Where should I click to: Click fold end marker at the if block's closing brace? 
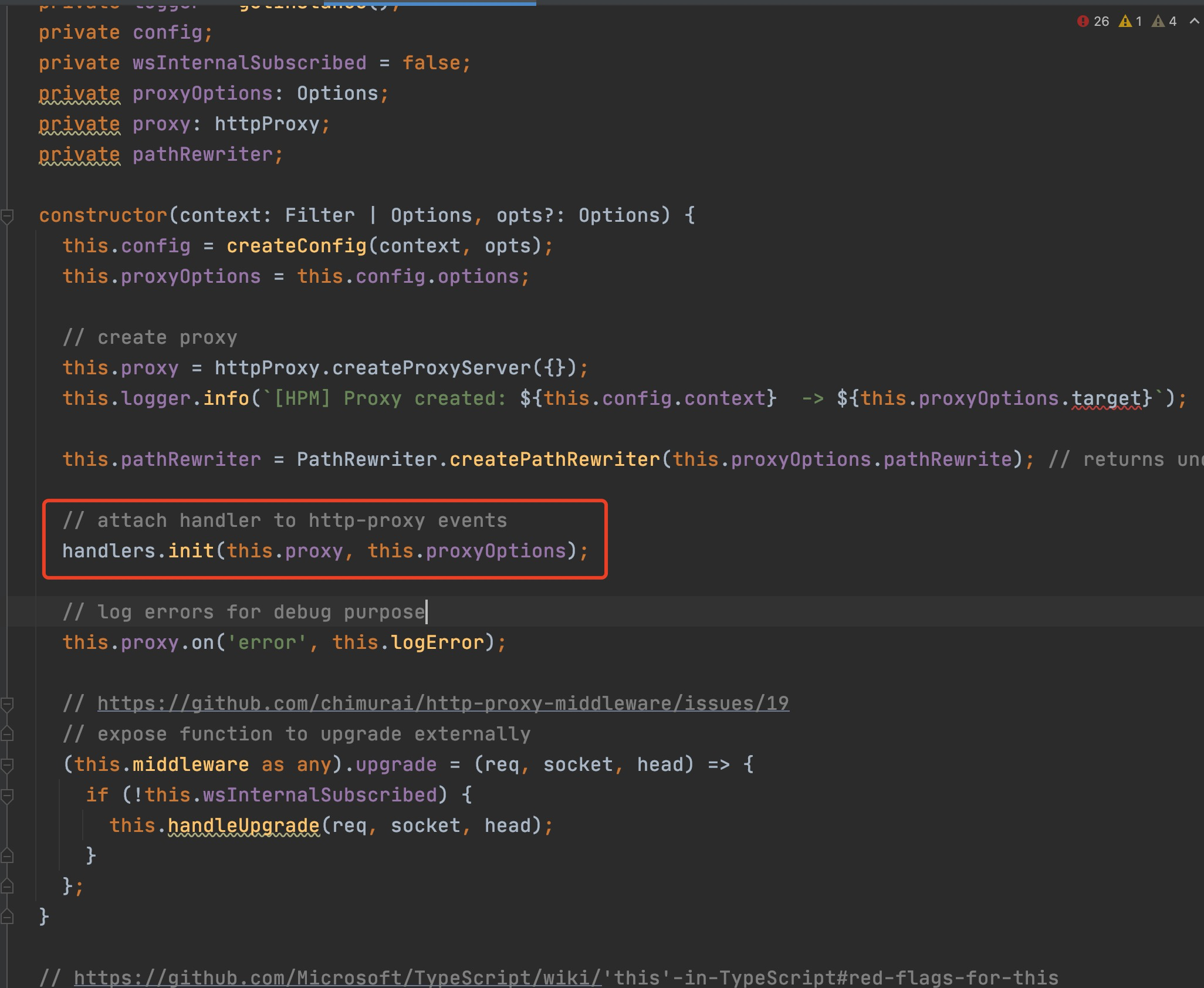(x=7, y=855)
